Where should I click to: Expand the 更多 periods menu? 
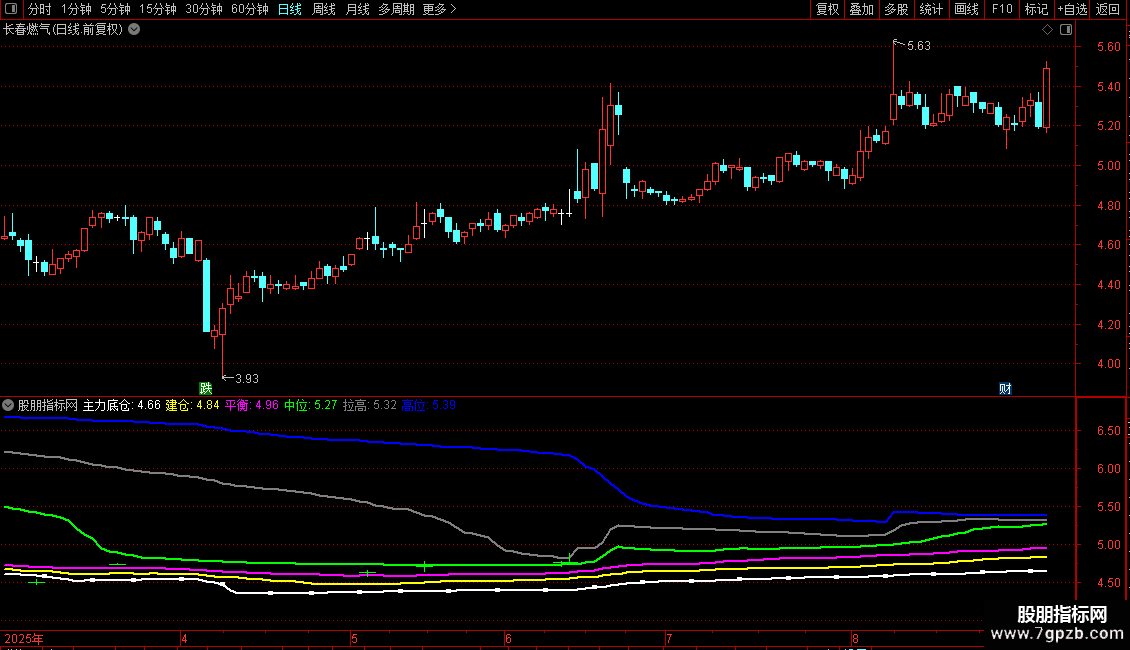[x=439, y=9]
